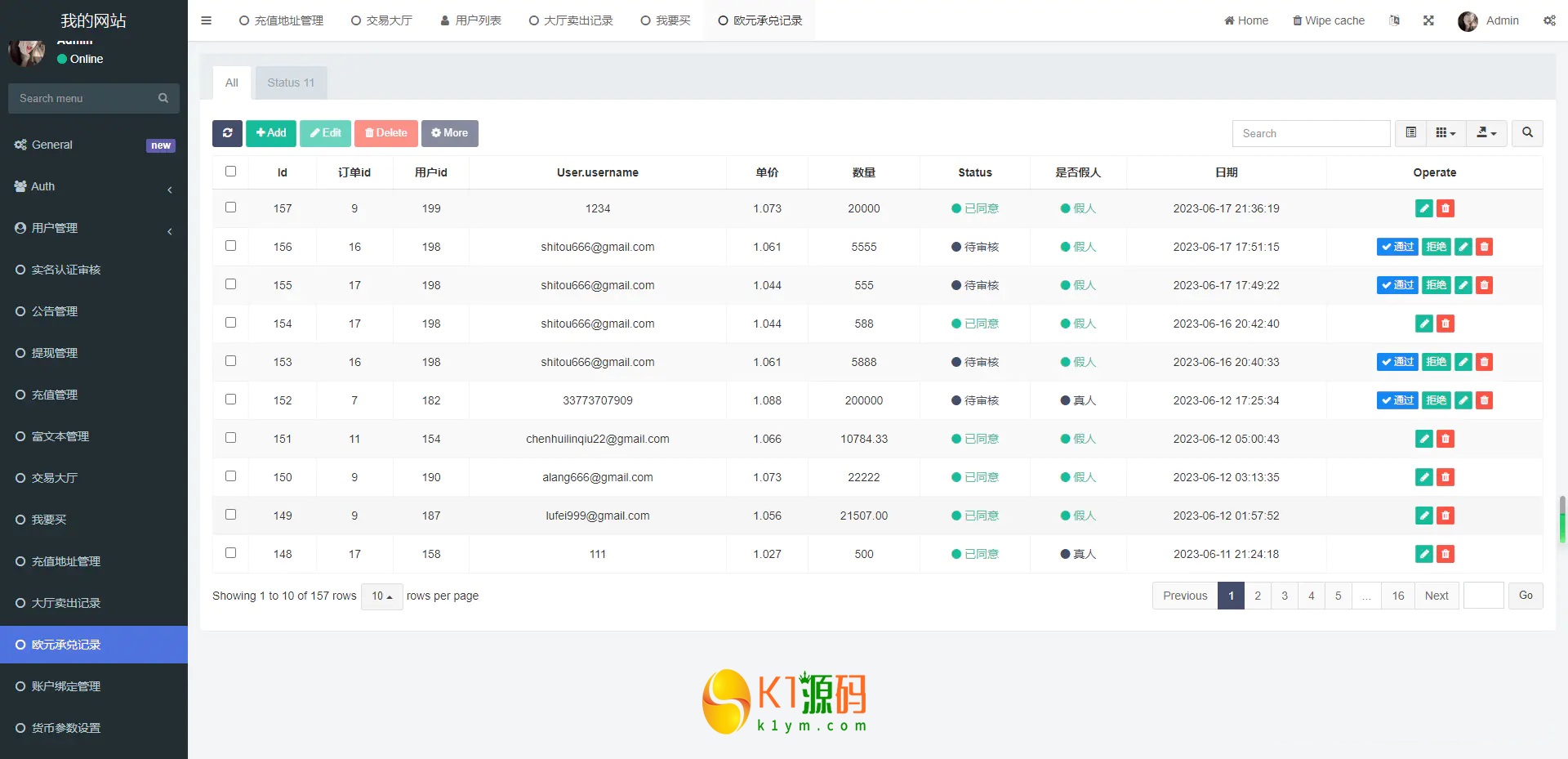The image size is (1568, 759).
Task: Click the refresh table icon button
Action: coord(227,133)
